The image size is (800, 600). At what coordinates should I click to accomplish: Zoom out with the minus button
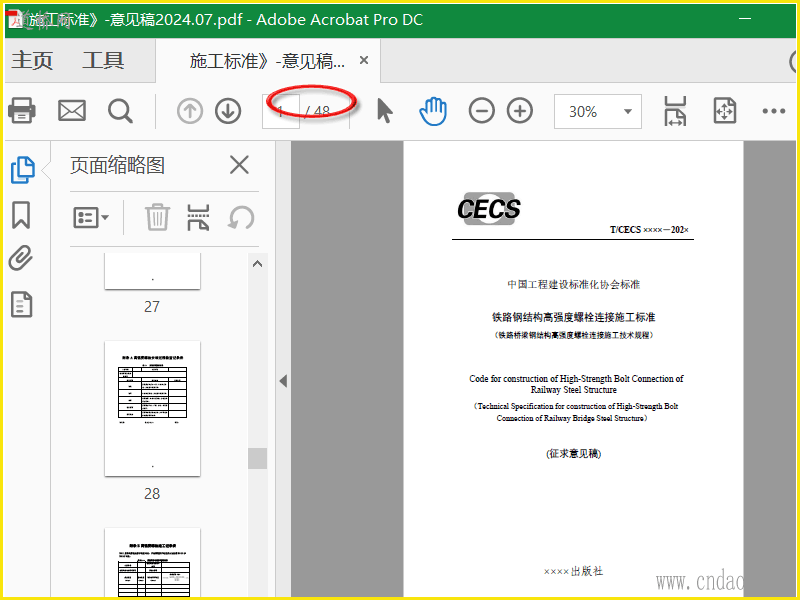(x=482, y=111)
